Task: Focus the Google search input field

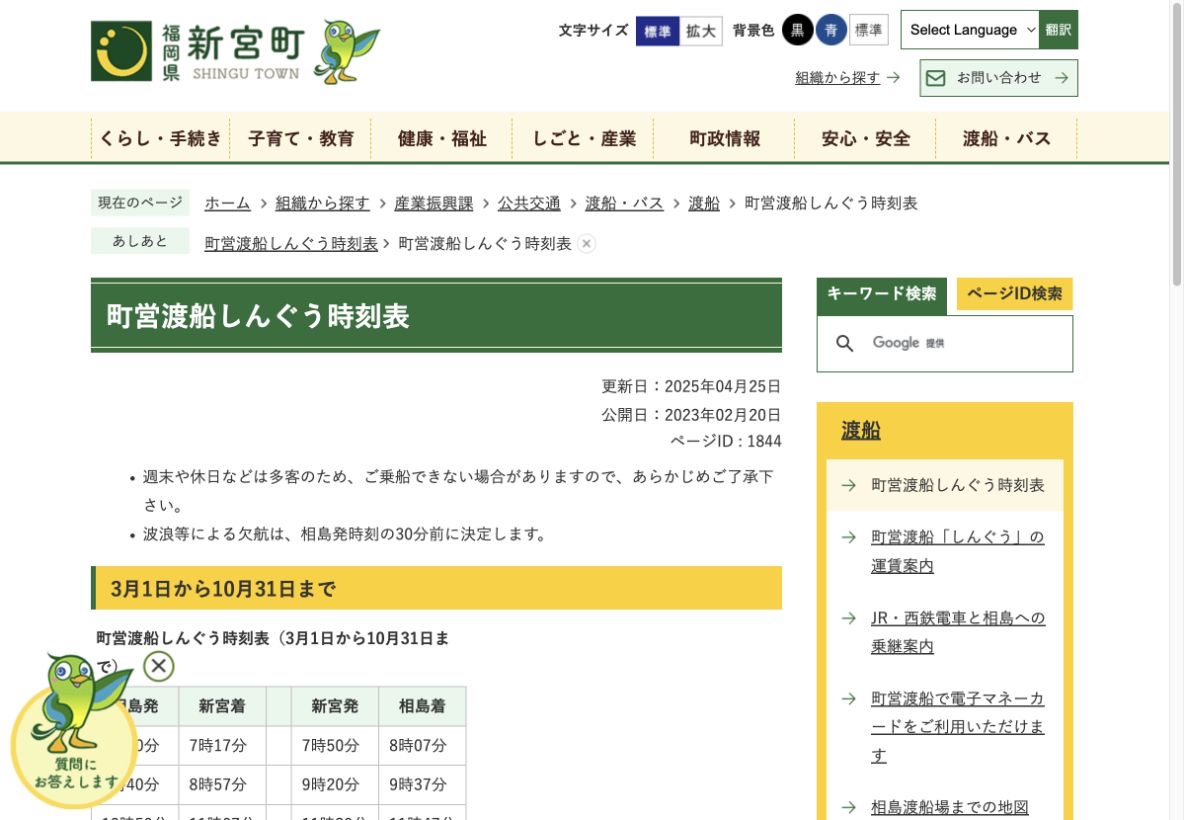Action: point(945,344)
